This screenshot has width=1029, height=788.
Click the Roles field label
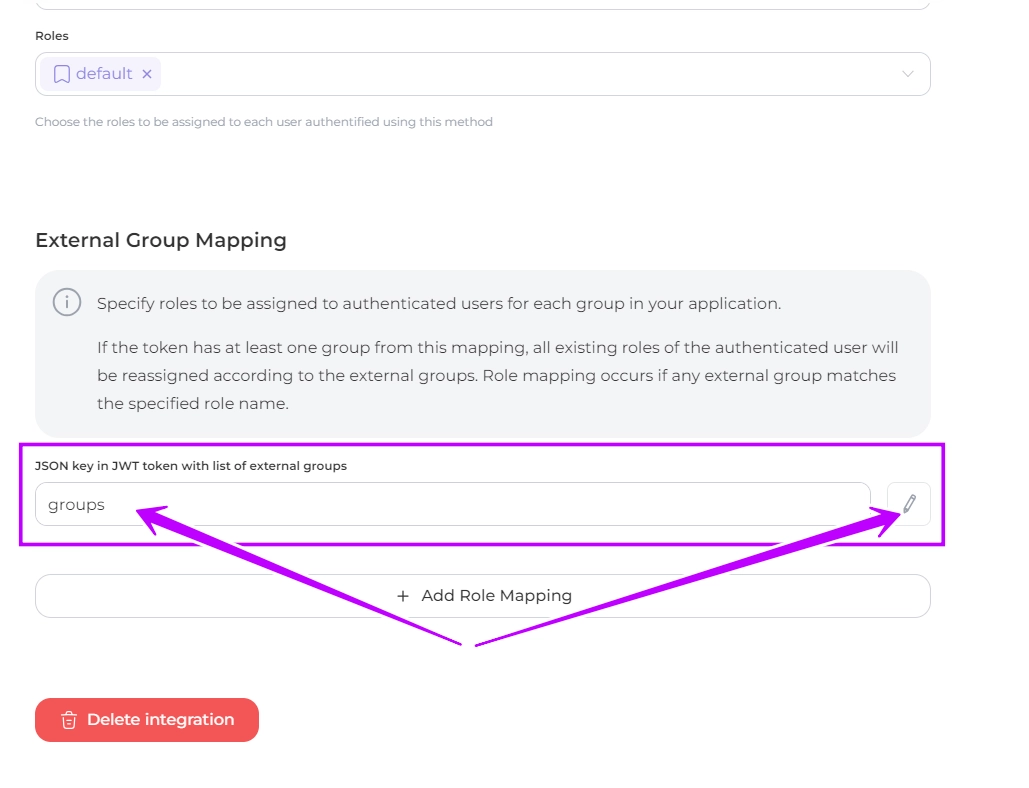click(52, 36)
